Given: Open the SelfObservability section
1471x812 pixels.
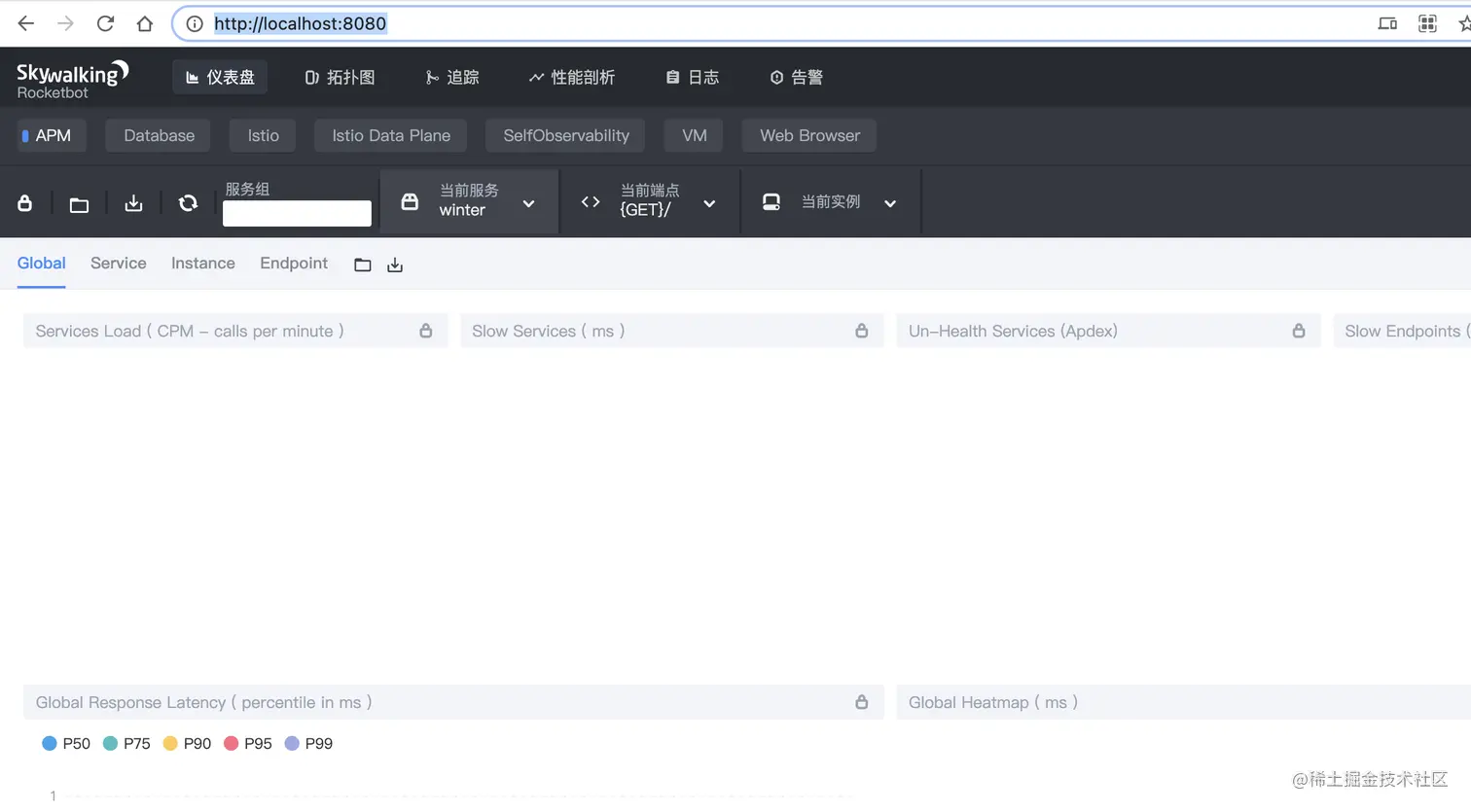Looking at the screenshot, I should pos(564,135).
